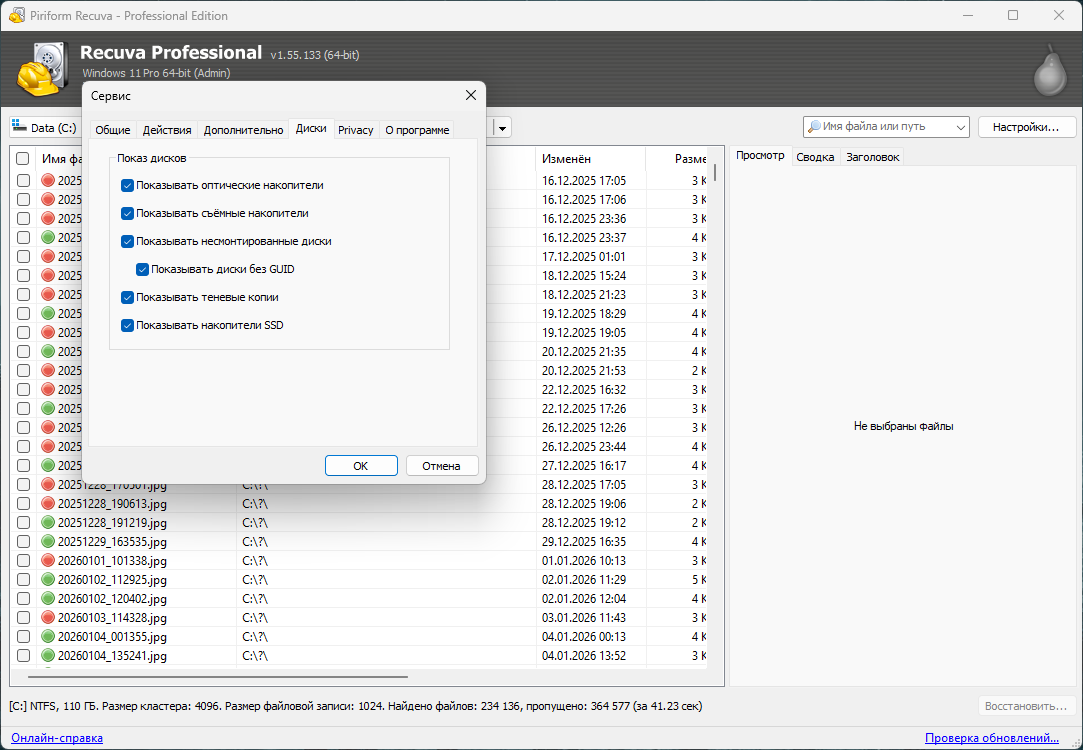
Task: Click Проверка обновлений link
Action: [x=992, y=738]
